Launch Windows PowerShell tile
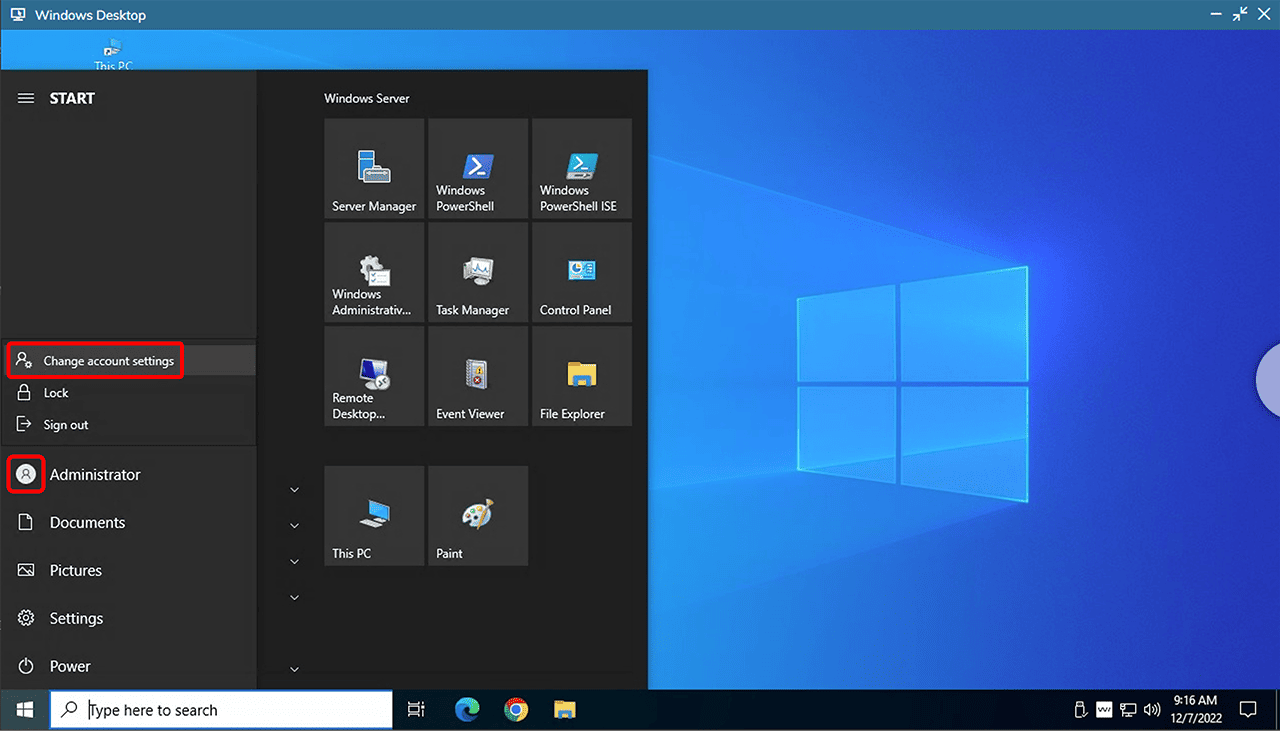 tap(478, 168)
